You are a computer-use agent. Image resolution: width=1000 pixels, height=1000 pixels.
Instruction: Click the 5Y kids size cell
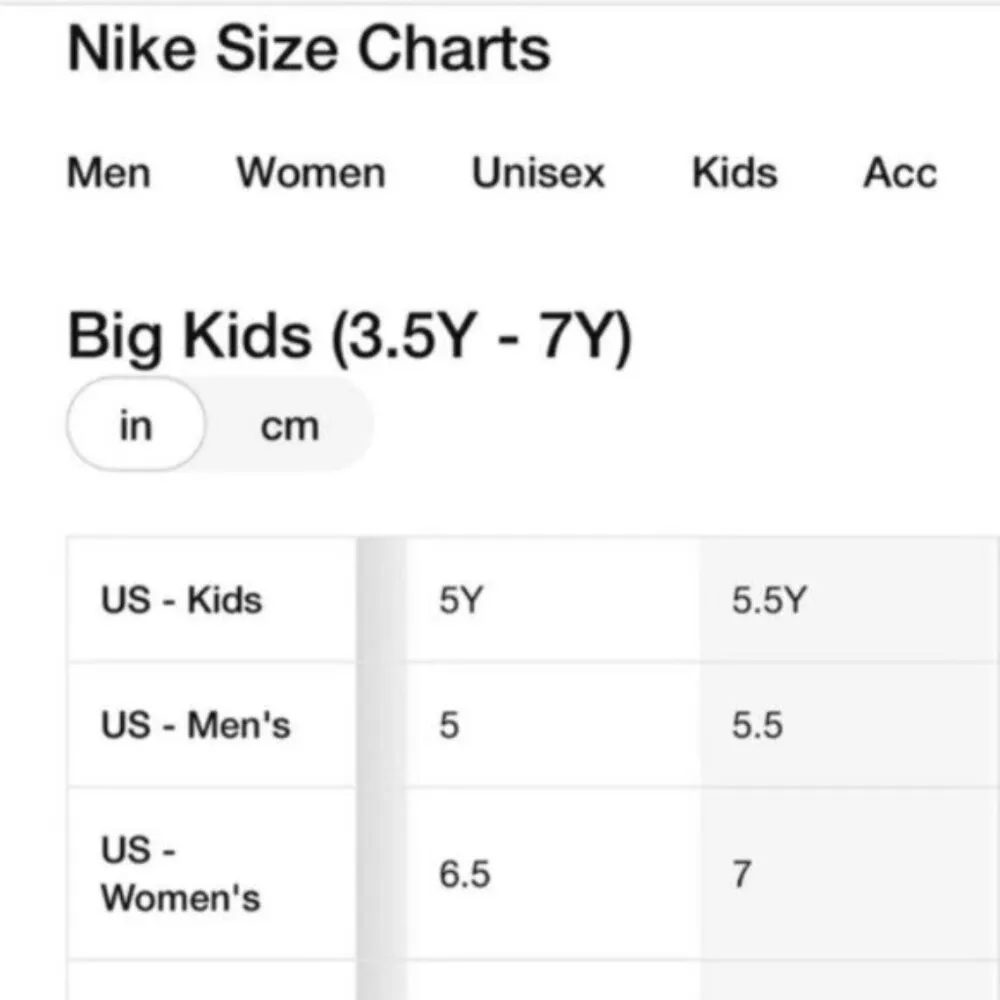[x=461, y=601]
